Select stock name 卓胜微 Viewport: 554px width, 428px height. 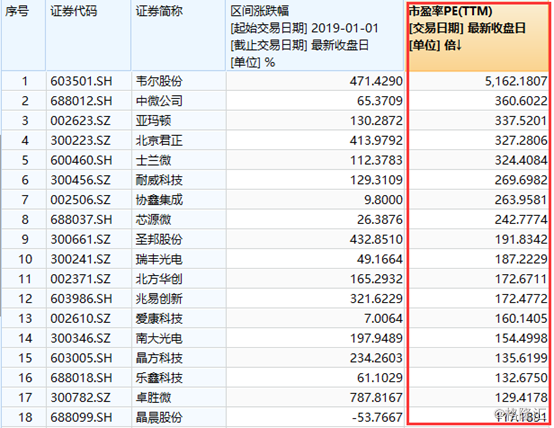[153, 398]
